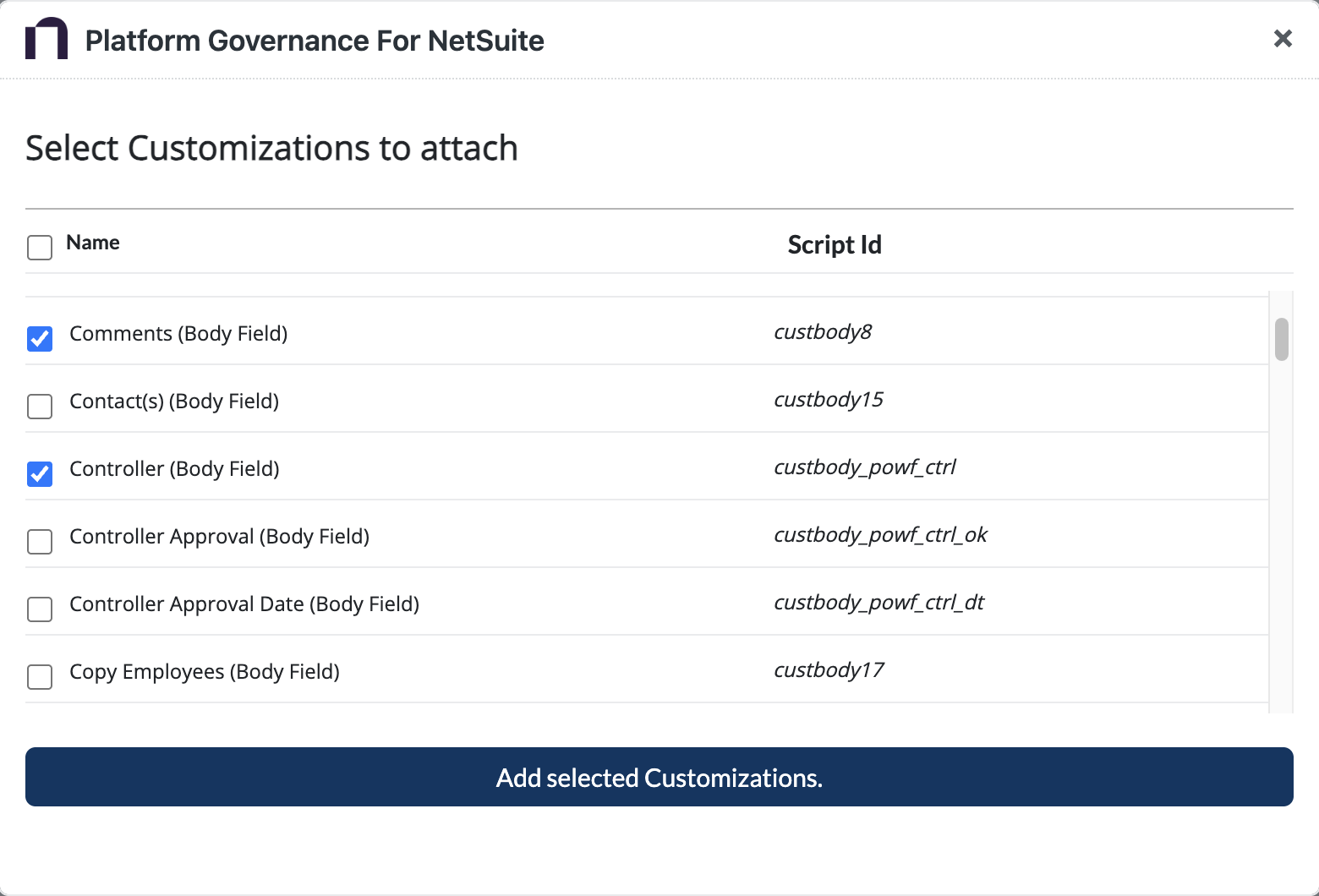1319x896 pixels.
Task: Click the Name column header
Action: coord(93,243)
